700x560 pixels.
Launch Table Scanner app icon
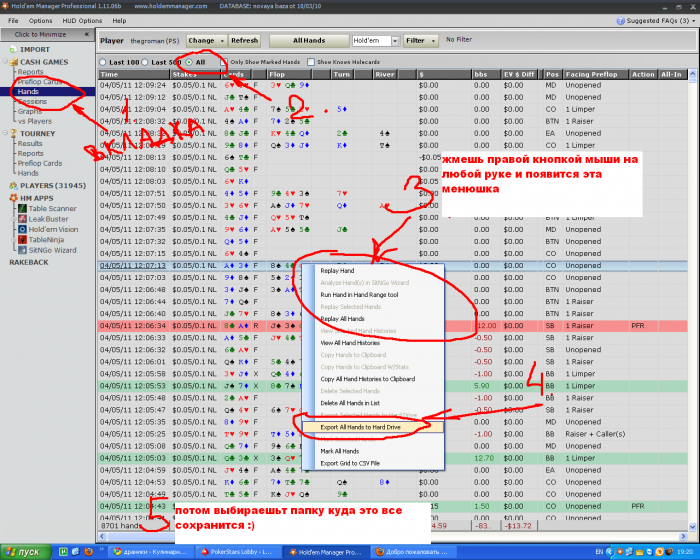22,209
